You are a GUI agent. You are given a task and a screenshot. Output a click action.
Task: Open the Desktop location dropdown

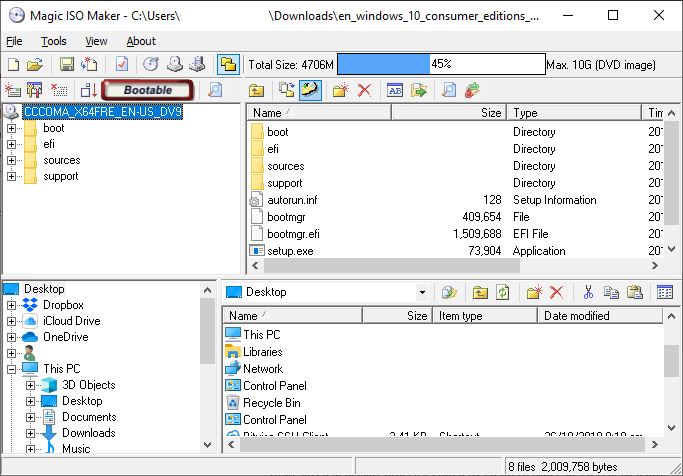[422, 292]
